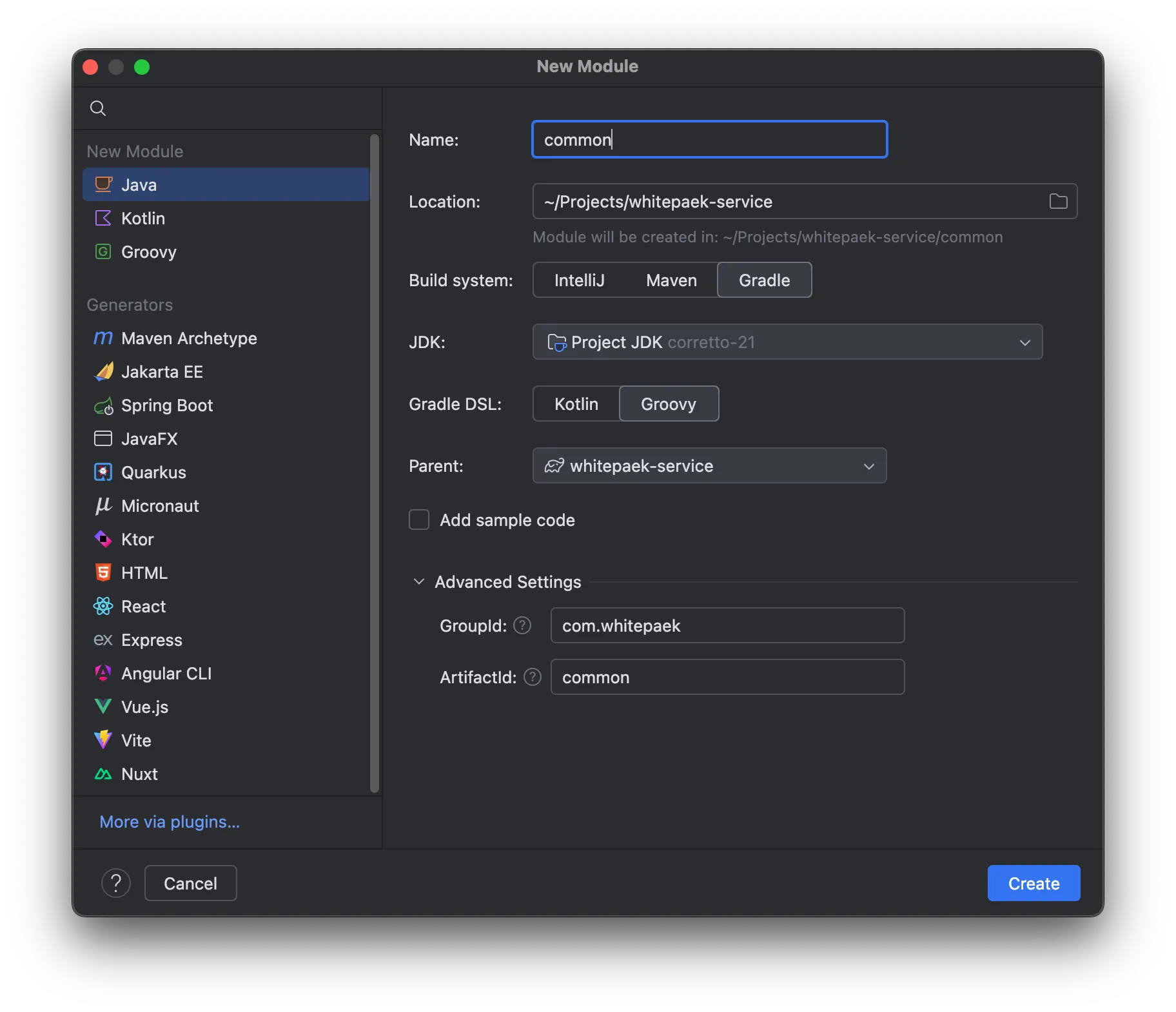Click the Quarkus icon
The width and height of the screenshot is (1176, 1012).
click(103, 472)
